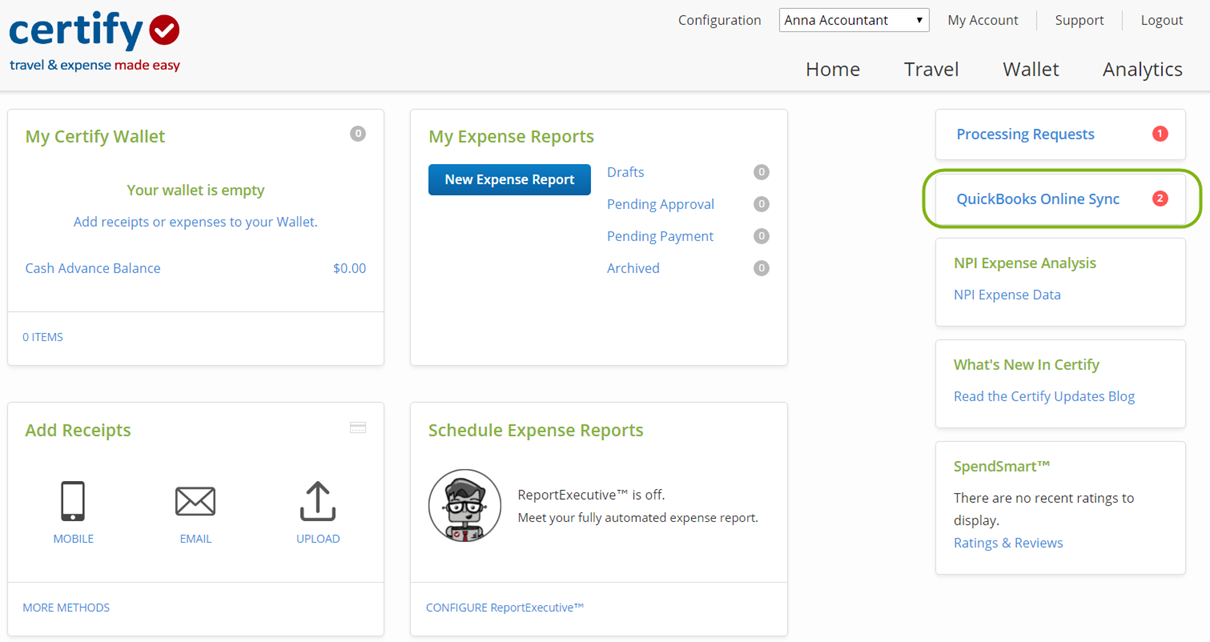
Task: Switch to the Travel tab
Action: coord(930,69)
